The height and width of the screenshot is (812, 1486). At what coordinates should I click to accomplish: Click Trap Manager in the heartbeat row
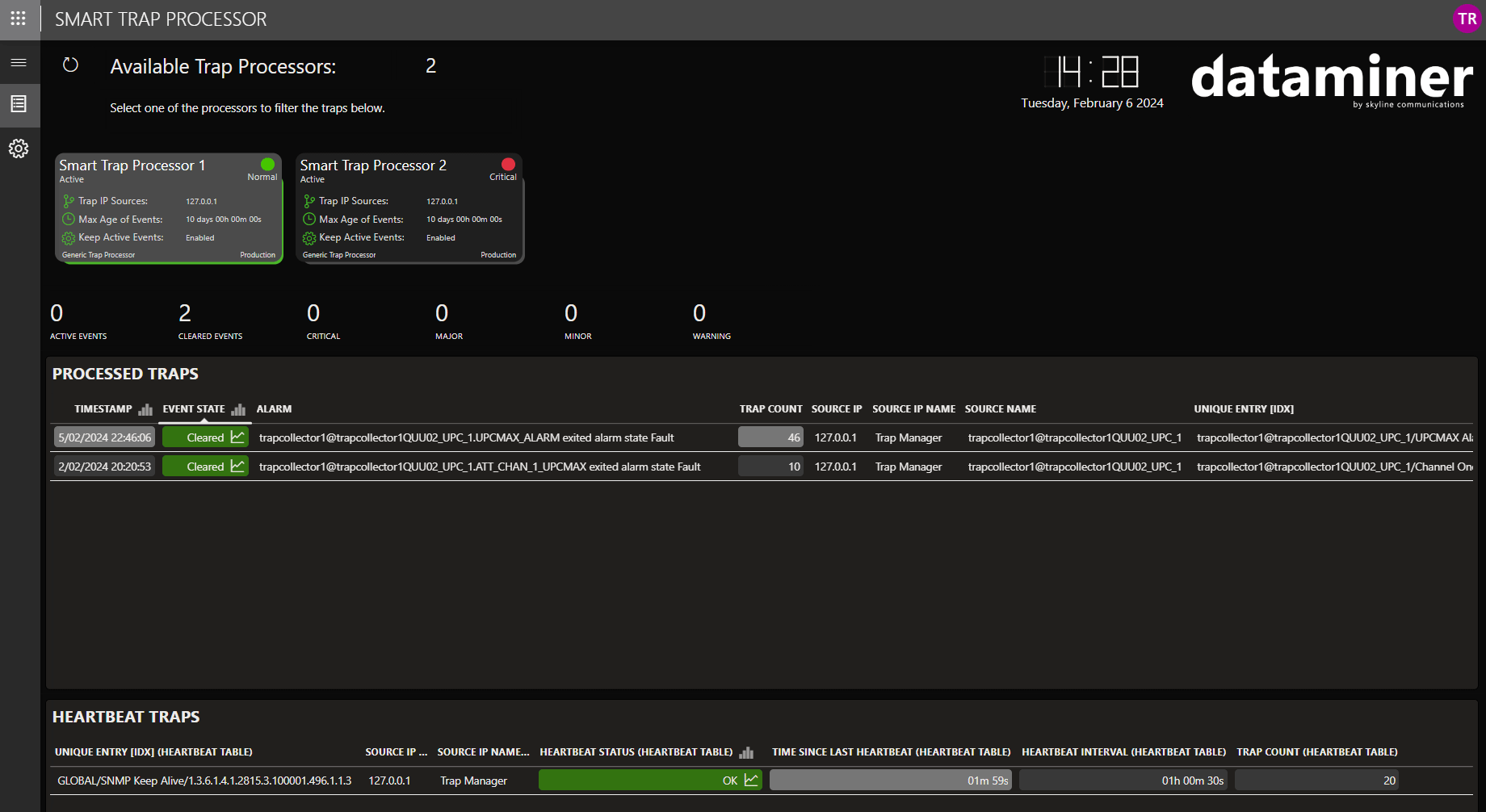coord(473,781)
